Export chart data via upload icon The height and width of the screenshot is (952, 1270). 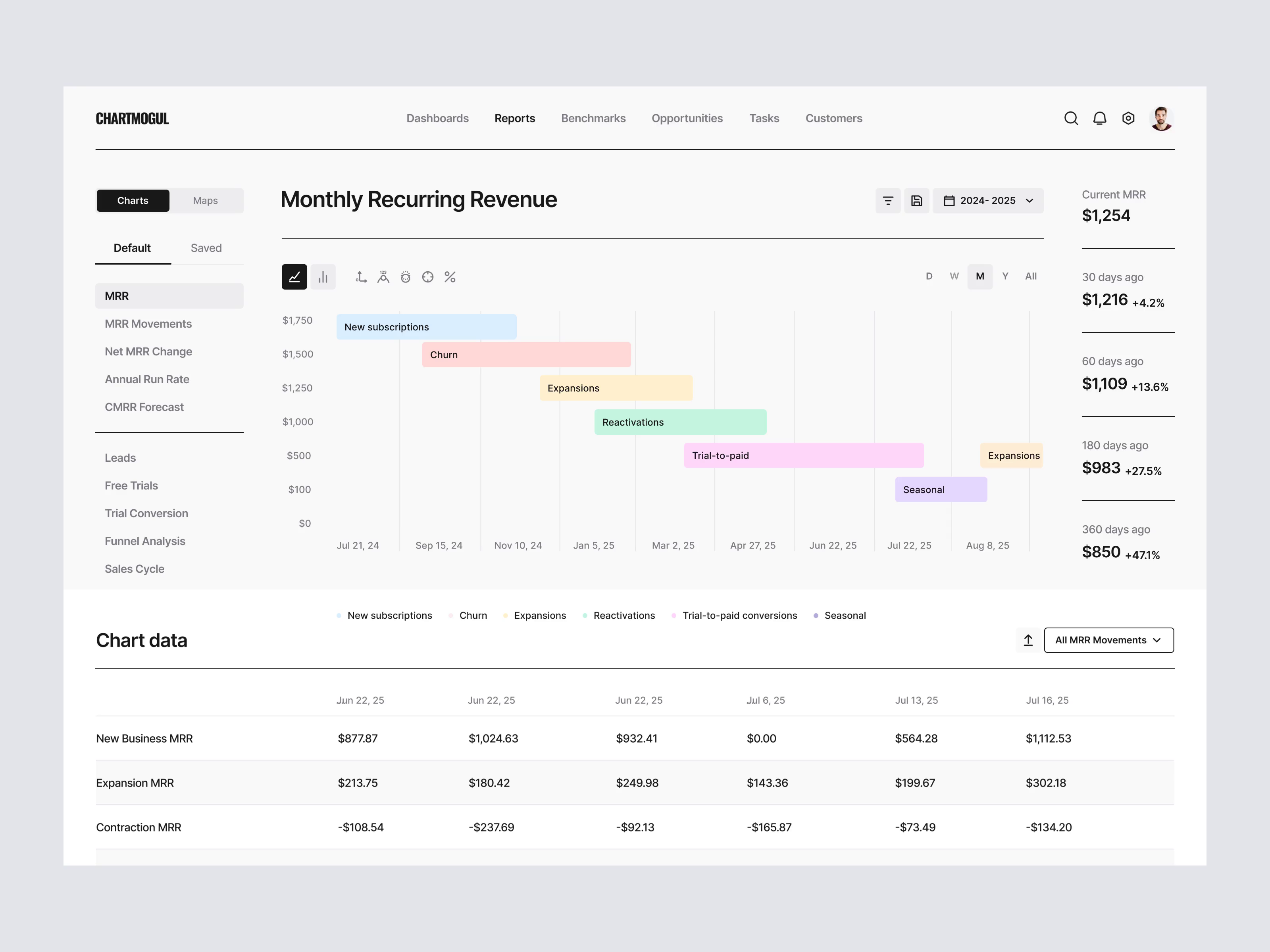pos(1027,640)
